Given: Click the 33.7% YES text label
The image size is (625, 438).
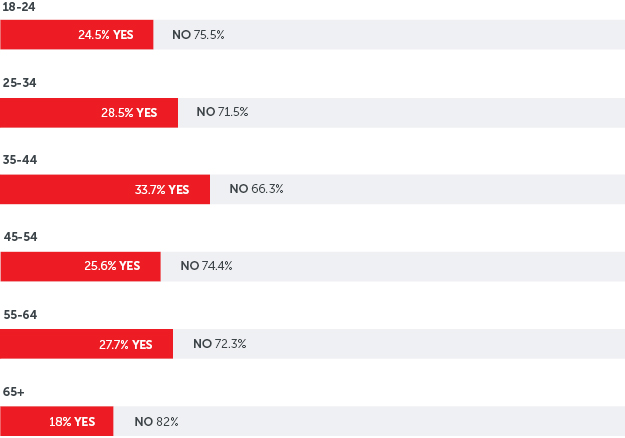Looking at the screenshot, I should tap(162, 189).
